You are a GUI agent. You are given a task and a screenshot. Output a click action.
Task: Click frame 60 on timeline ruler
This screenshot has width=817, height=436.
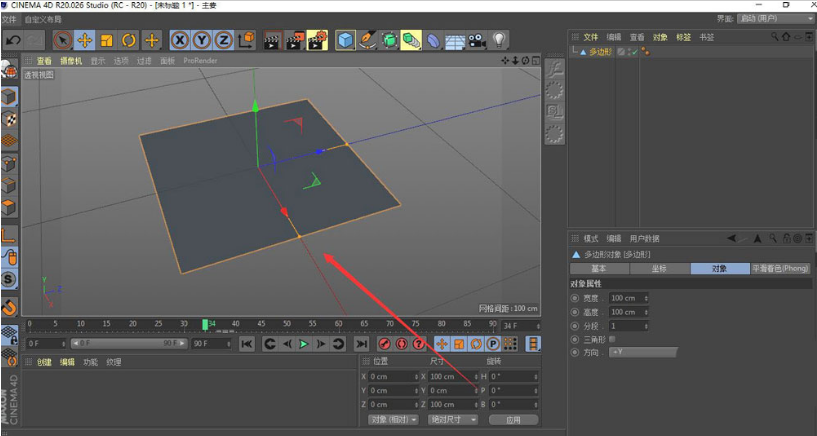tap(338, 324)
